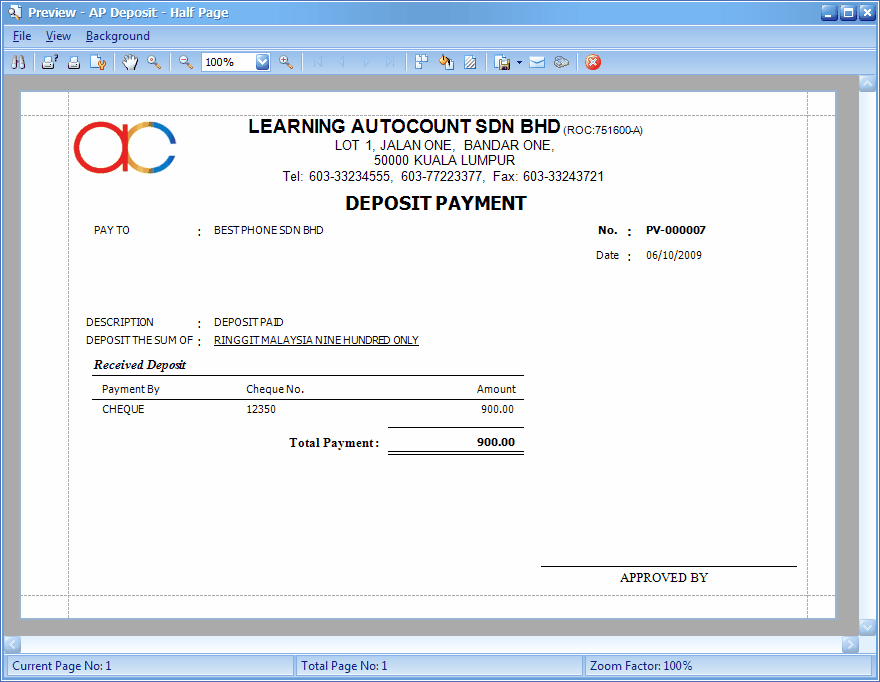This screenshot has height=682, width=880.
Task: Click the Quick Print printer icon
Action: click(74, 62)
